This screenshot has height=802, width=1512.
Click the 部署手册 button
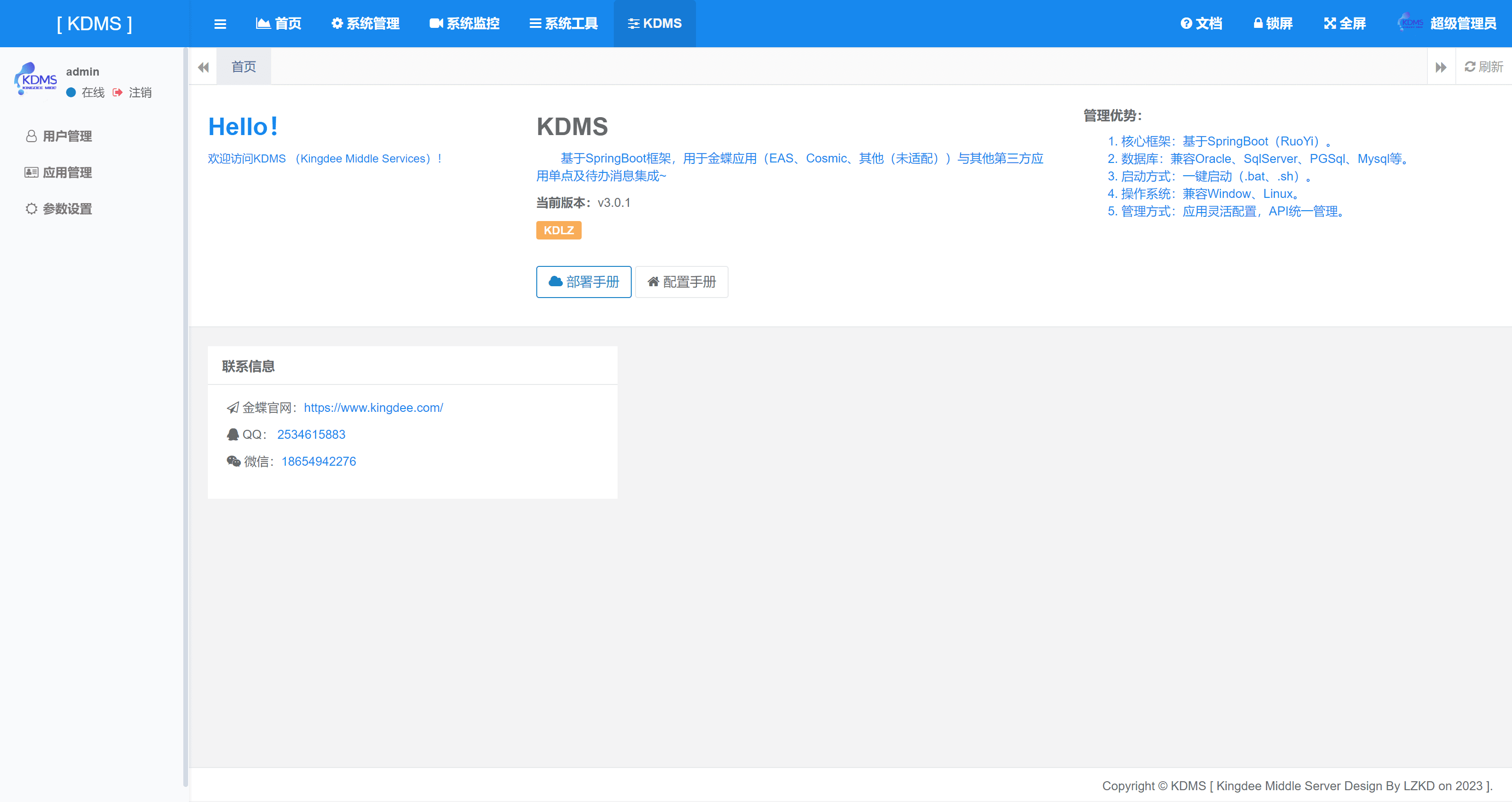tap(584, 282)
